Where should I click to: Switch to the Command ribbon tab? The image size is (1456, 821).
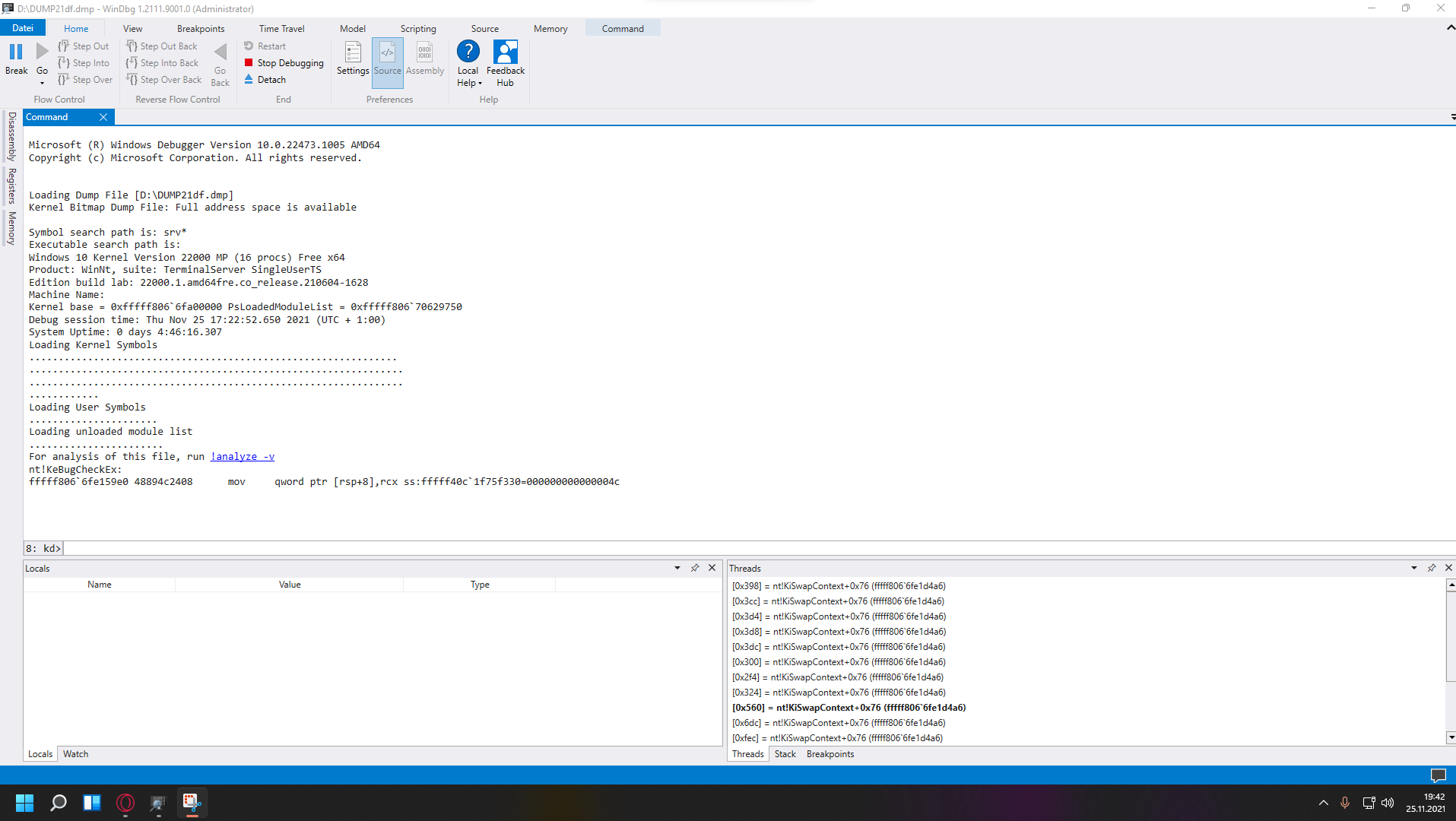point(623,29)
